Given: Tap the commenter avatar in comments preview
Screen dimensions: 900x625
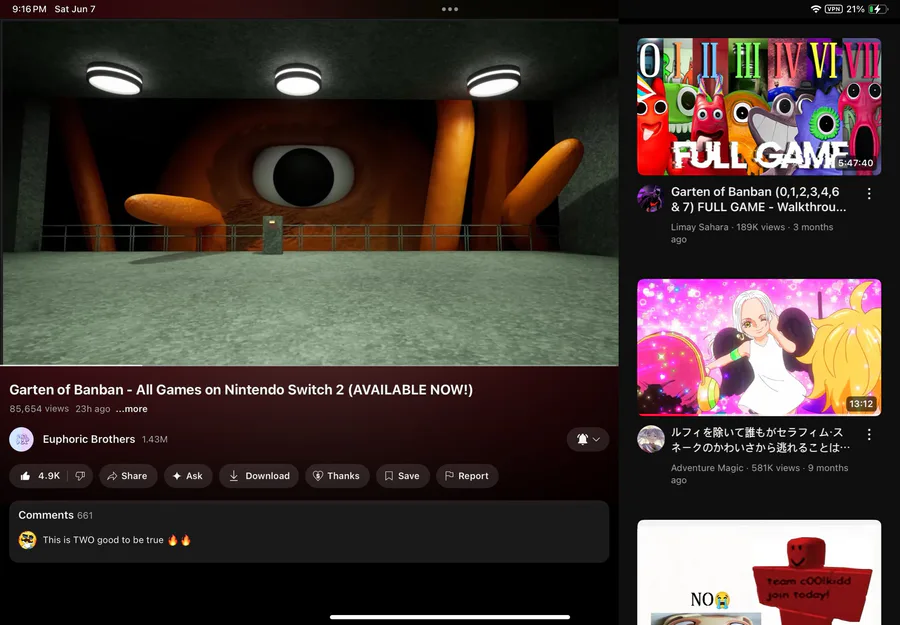Looking at the screenshot, I should [27, 540].
